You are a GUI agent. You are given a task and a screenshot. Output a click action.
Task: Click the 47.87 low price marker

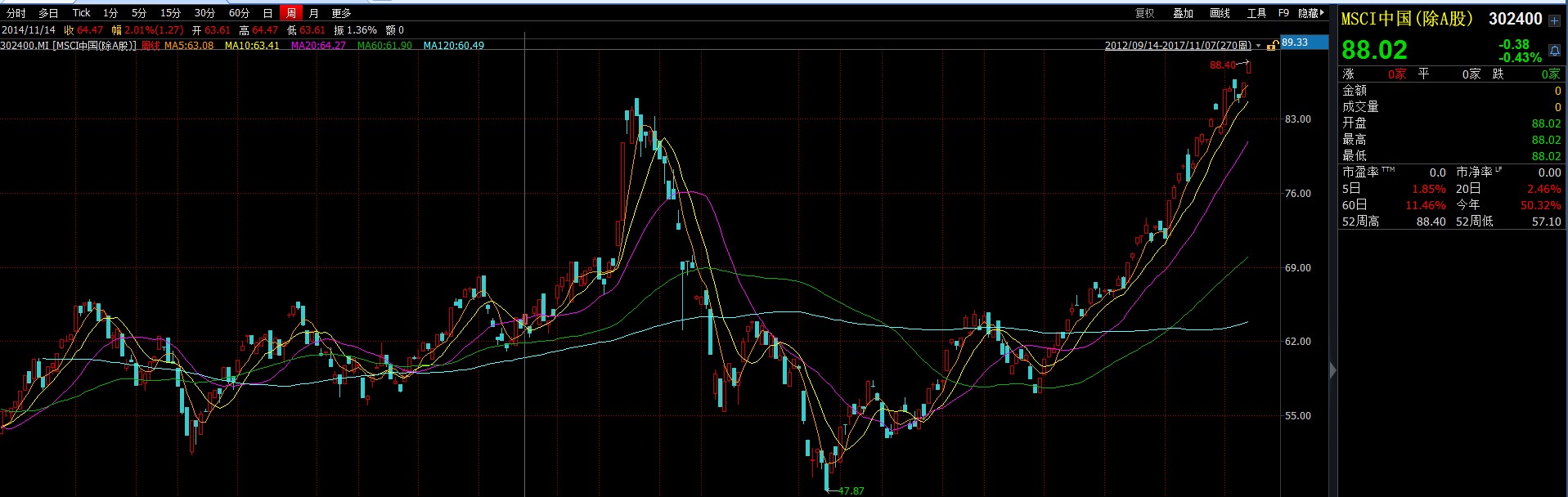click(851, 490)
